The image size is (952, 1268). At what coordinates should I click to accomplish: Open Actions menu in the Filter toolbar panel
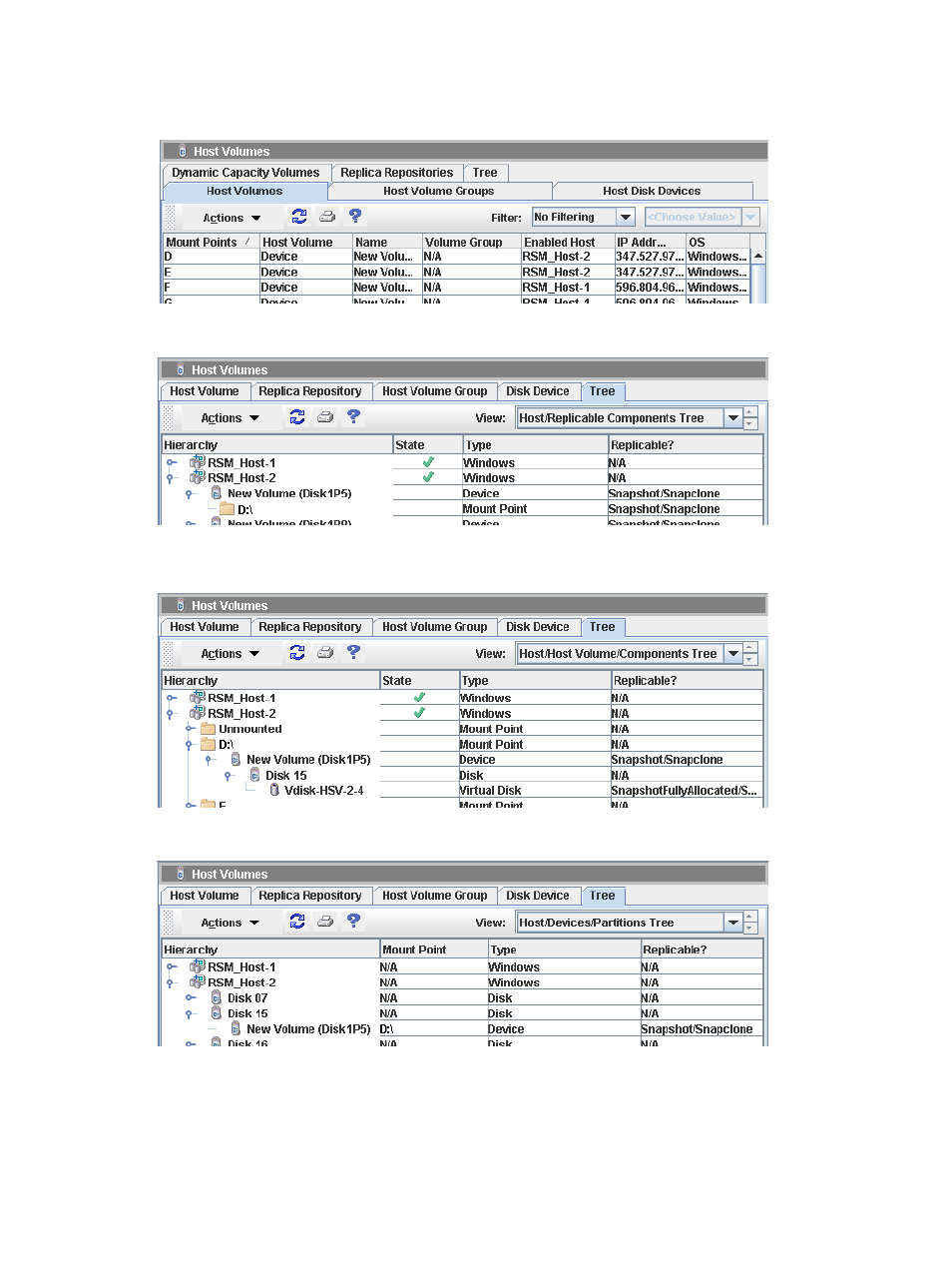coord(232,218)
